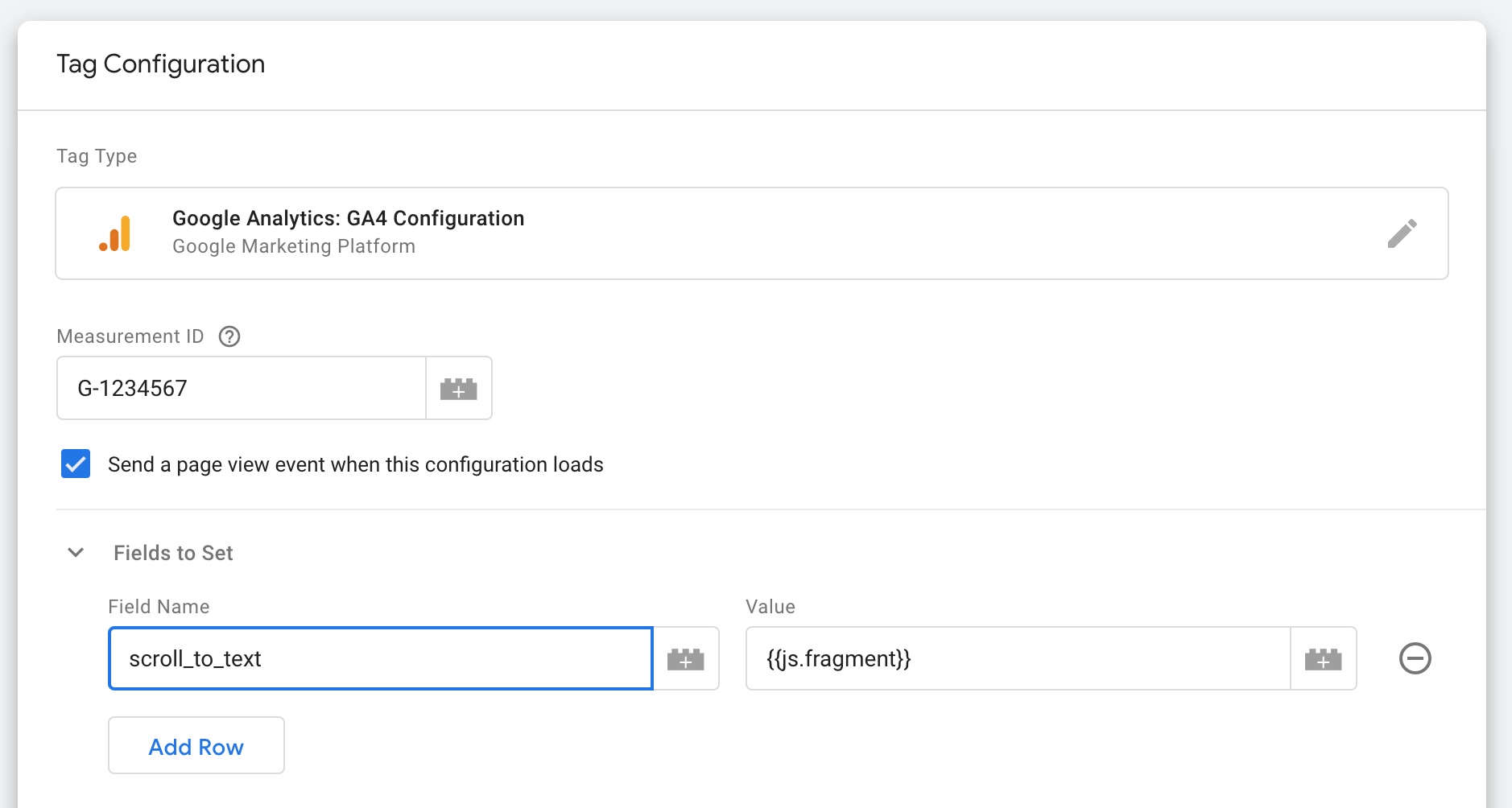1512x808 pixels.
Task: Click the Tag Type label
Action: point(97,156)
